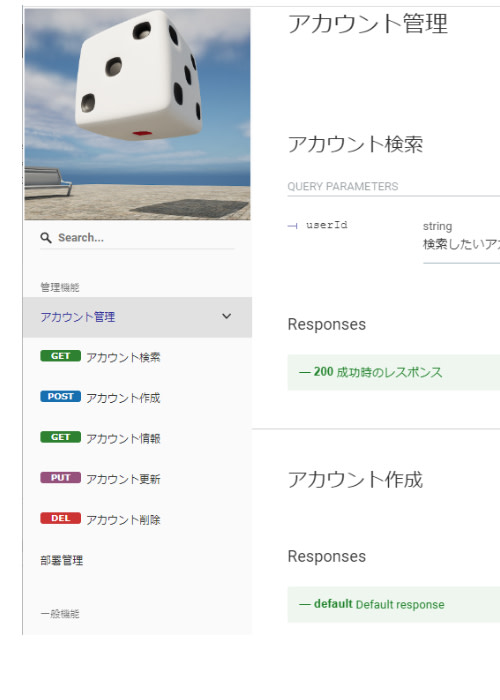The width and height of the screenshot is (500, 700).
Task: Click the GET badge beside アカウント情報
Action: pyautogui.click(x=60, y=437)
